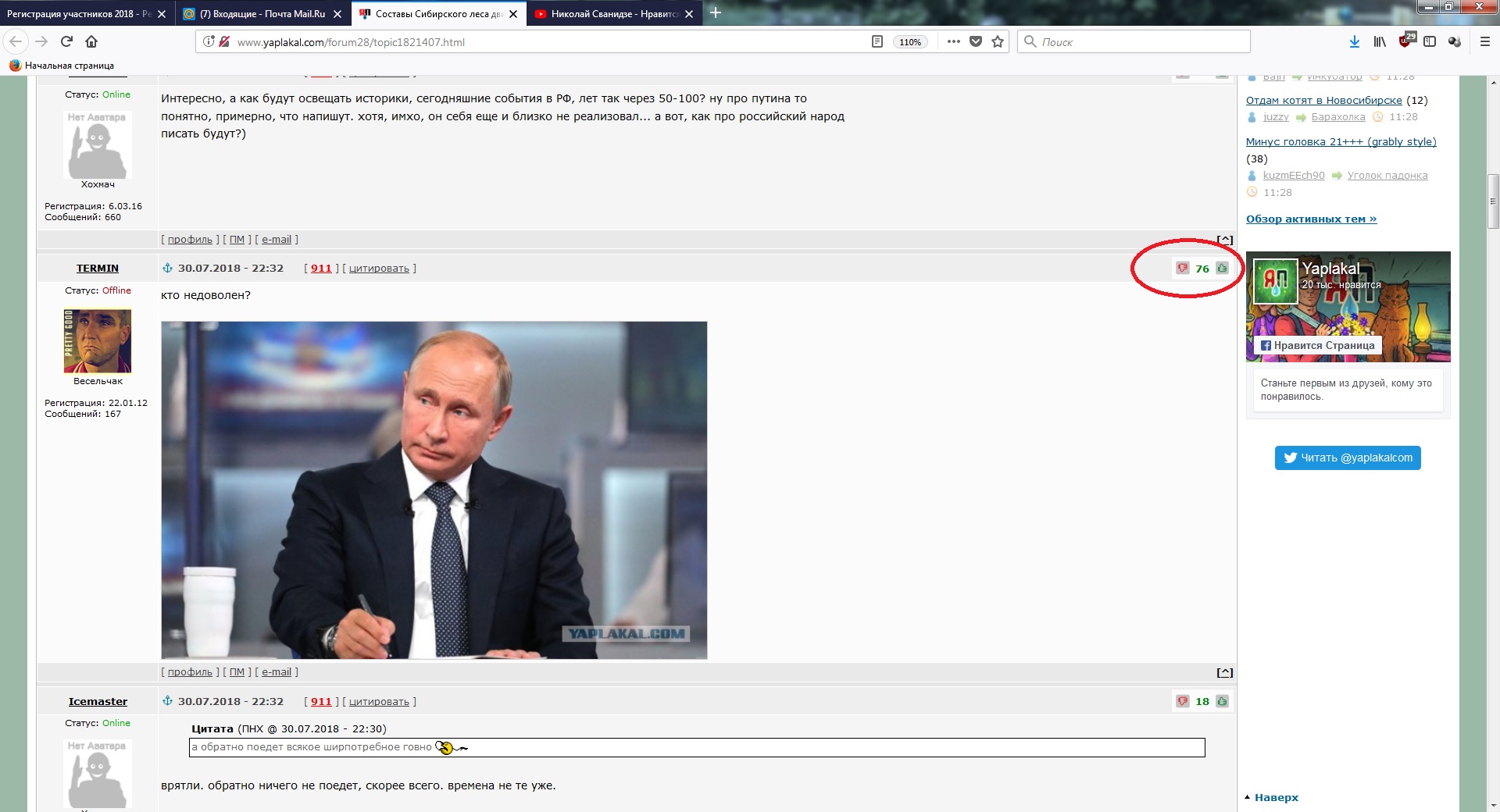Click the anchor permalink icon on Icemaster's post
The width and height of the screenshot is (1500, 812).
(x=167, y=701)
